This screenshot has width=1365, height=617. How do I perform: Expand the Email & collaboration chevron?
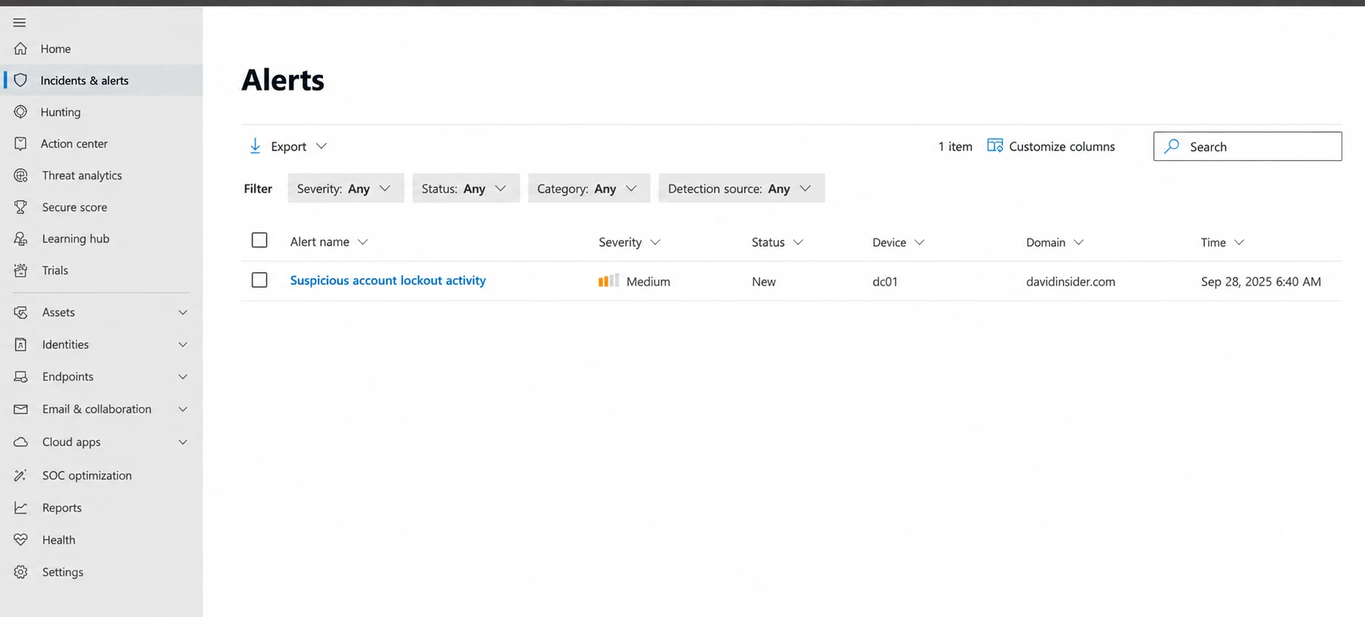click(183, 409)
